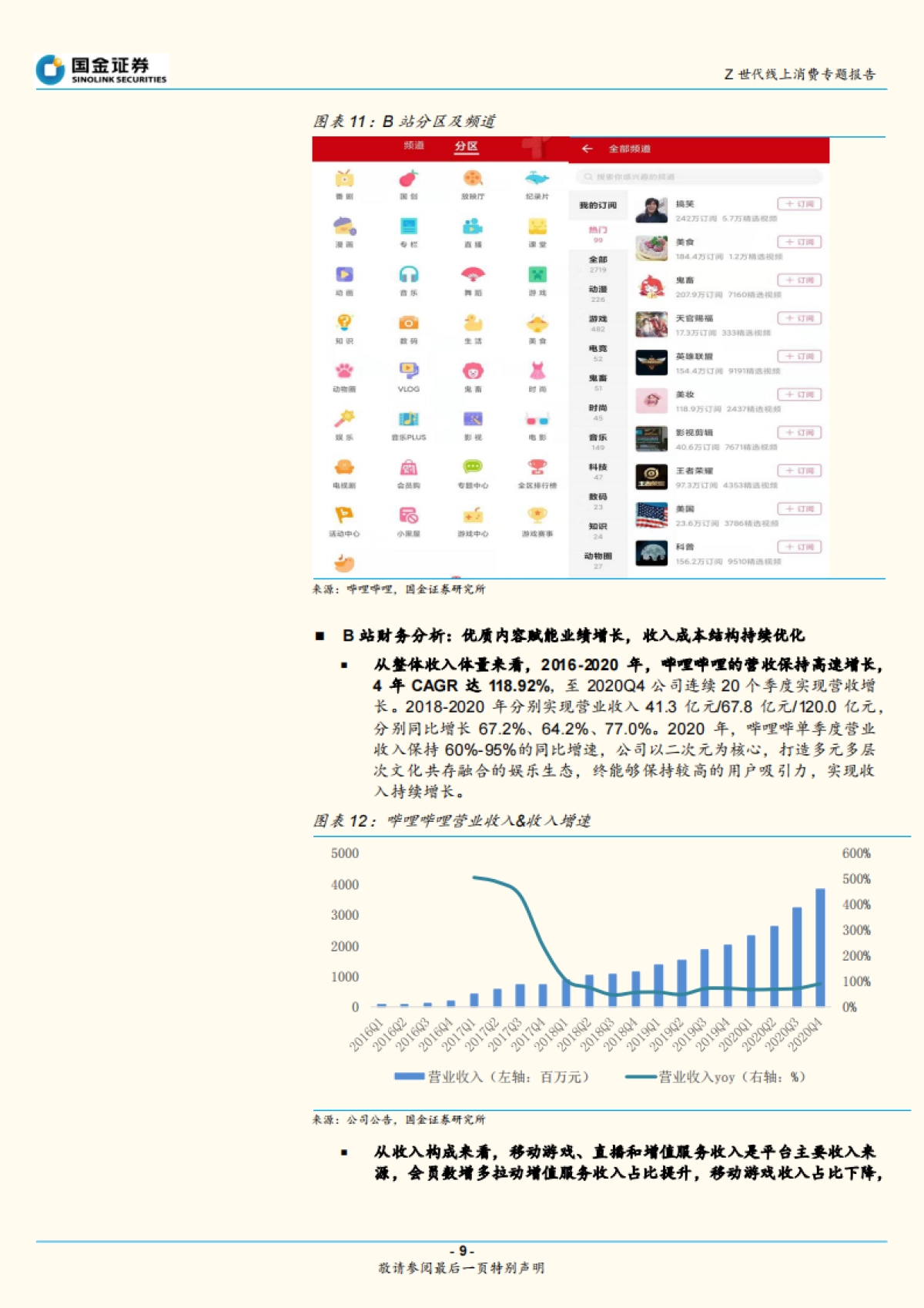Open the 生活 duck icon
The height and width of the screenshot is (1308, 924).
coord(473,323)
